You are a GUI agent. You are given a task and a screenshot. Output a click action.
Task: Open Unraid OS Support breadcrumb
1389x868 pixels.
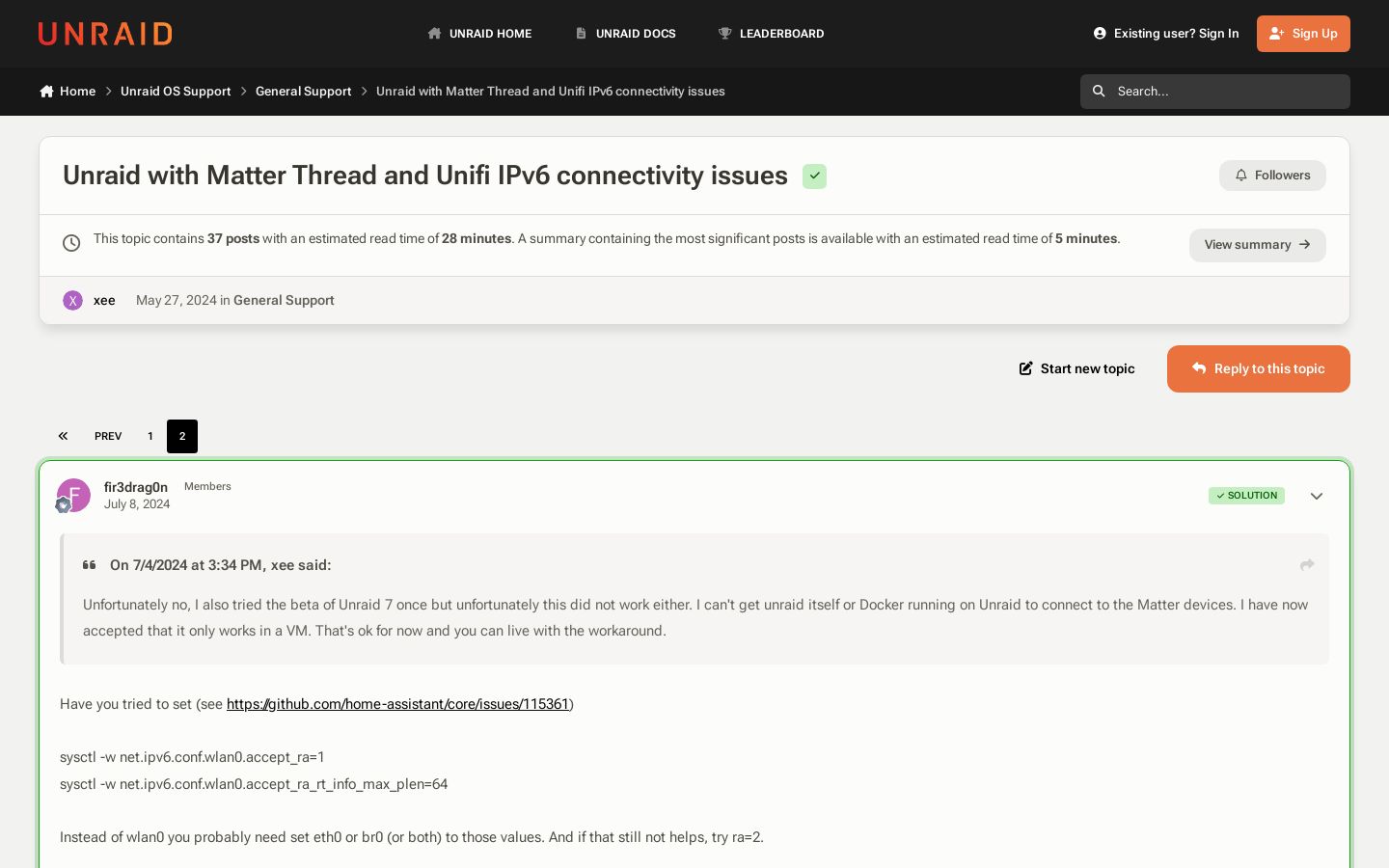tap(176, 92)
